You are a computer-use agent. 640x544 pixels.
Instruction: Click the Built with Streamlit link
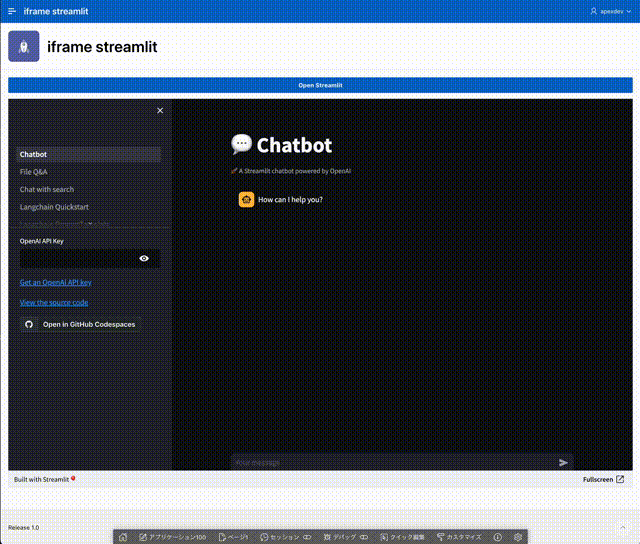tap(45, 480)
